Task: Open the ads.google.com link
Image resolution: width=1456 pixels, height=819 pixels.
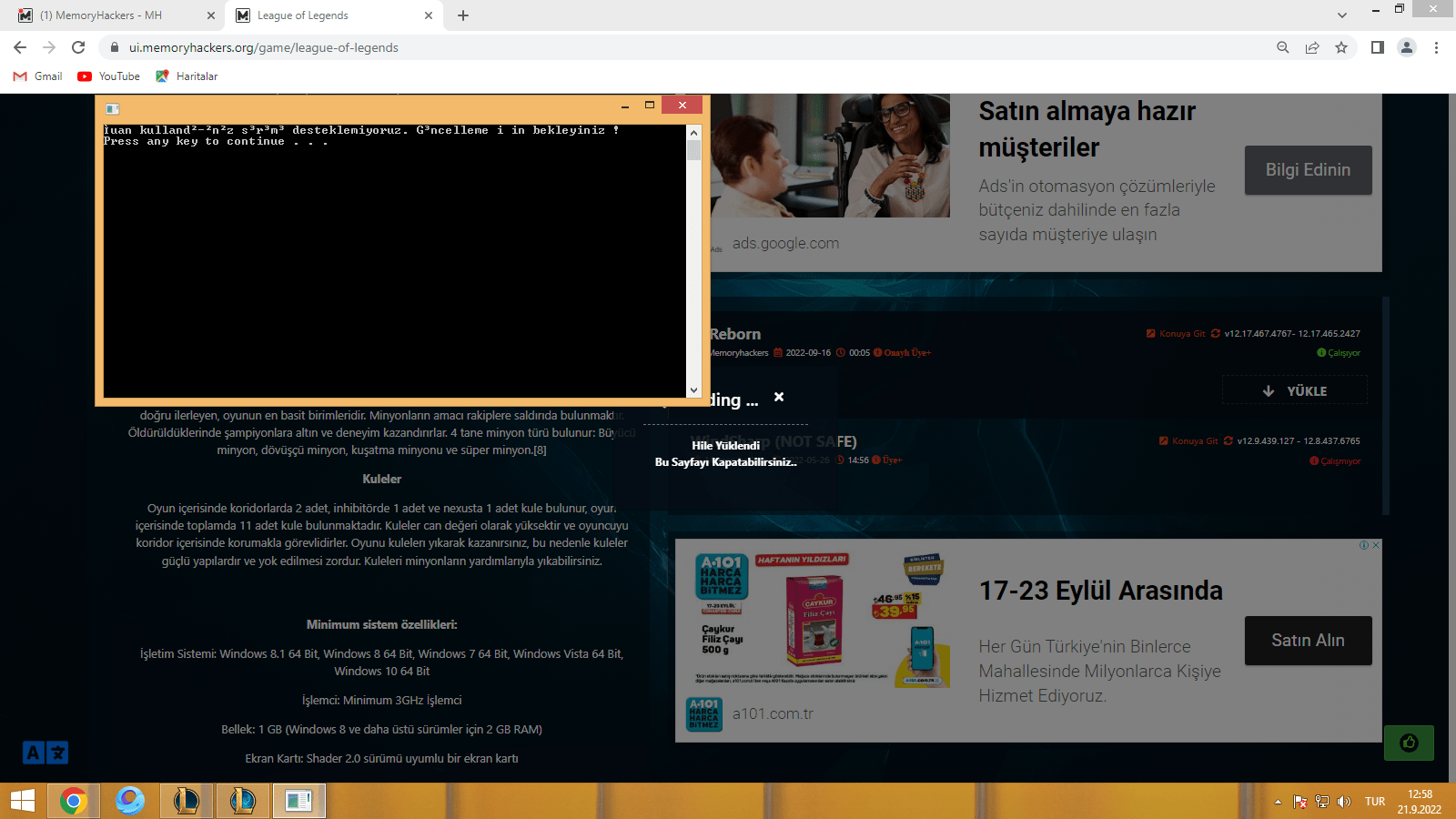Action: [785, 243]
